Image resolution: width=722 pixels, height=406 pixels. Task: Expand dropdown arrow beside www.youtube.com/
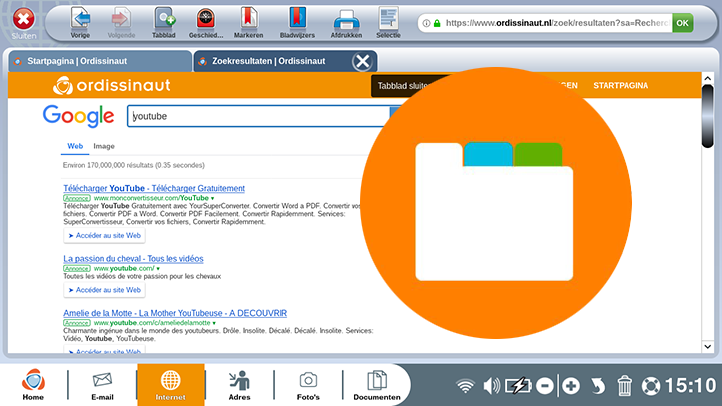tap(158, 269)
